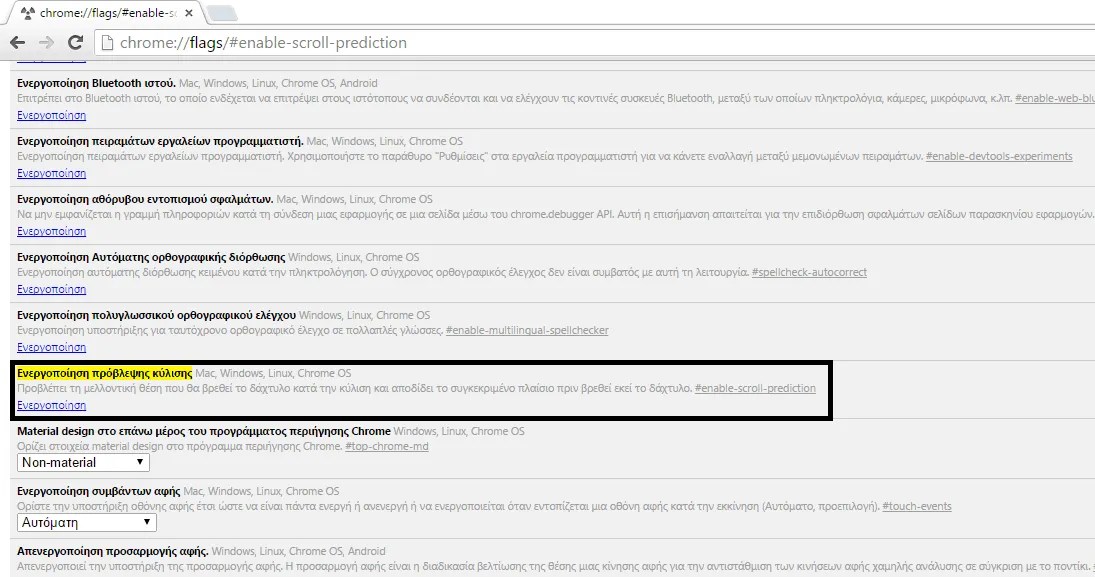Click title Ενεργοποίηση Αυτόματης ορθογραφικής διόρθωσης
1095x577 pixels.
(151, 257)
